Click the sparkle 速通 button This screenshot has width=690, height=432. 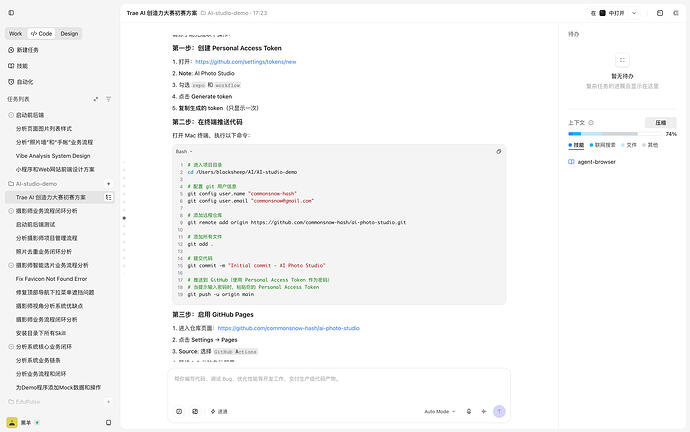pyautogui.click(x=219, y=411)
